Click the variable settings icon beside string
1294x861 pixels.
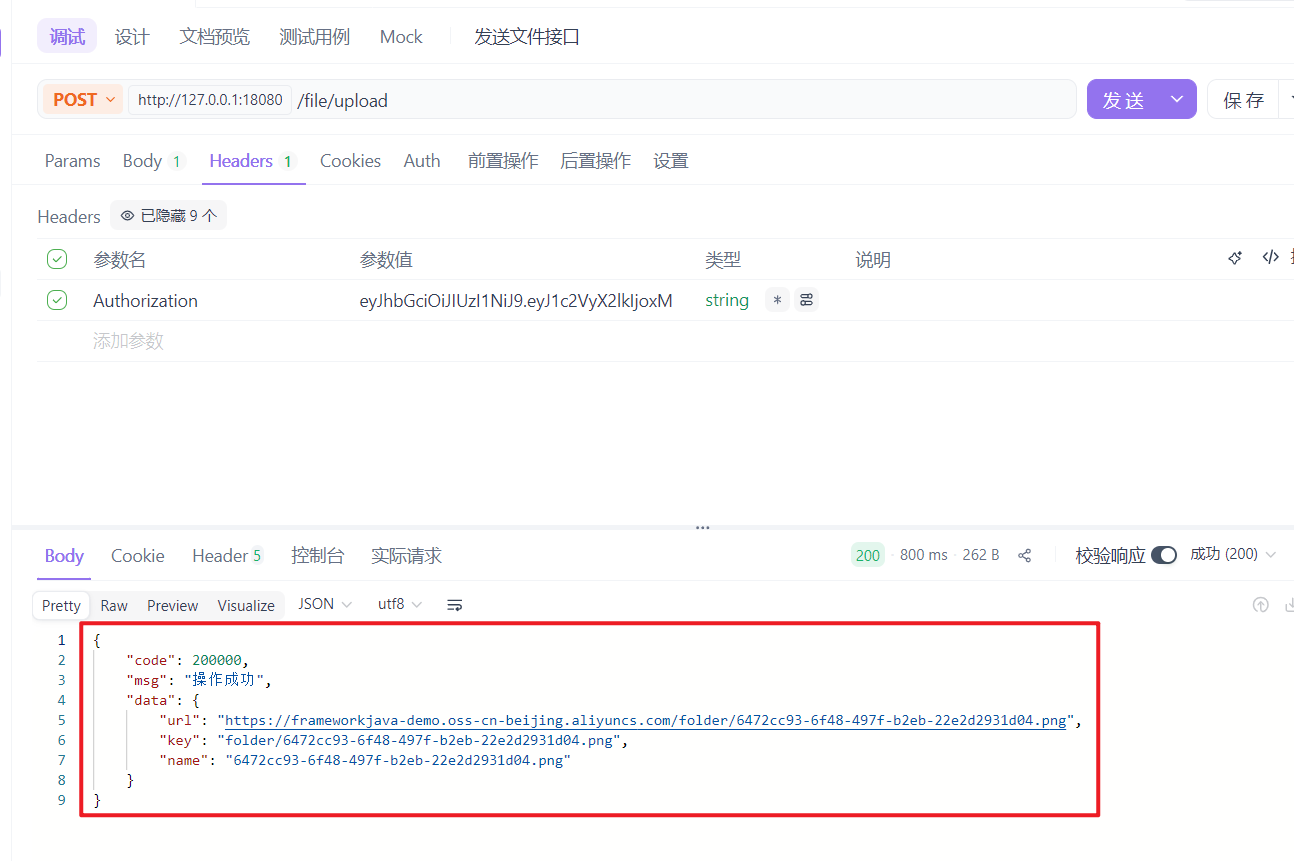807,300
